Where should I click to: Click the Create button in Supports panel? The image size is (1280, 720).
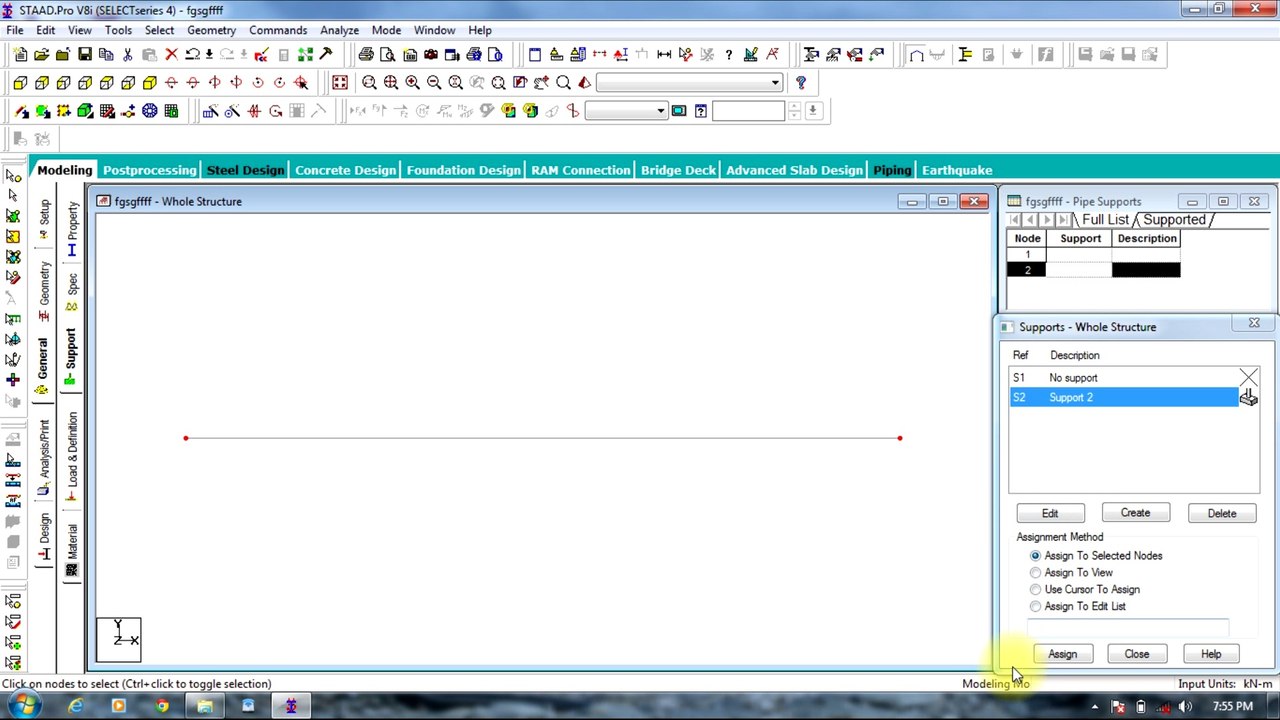coord(1135,513)
